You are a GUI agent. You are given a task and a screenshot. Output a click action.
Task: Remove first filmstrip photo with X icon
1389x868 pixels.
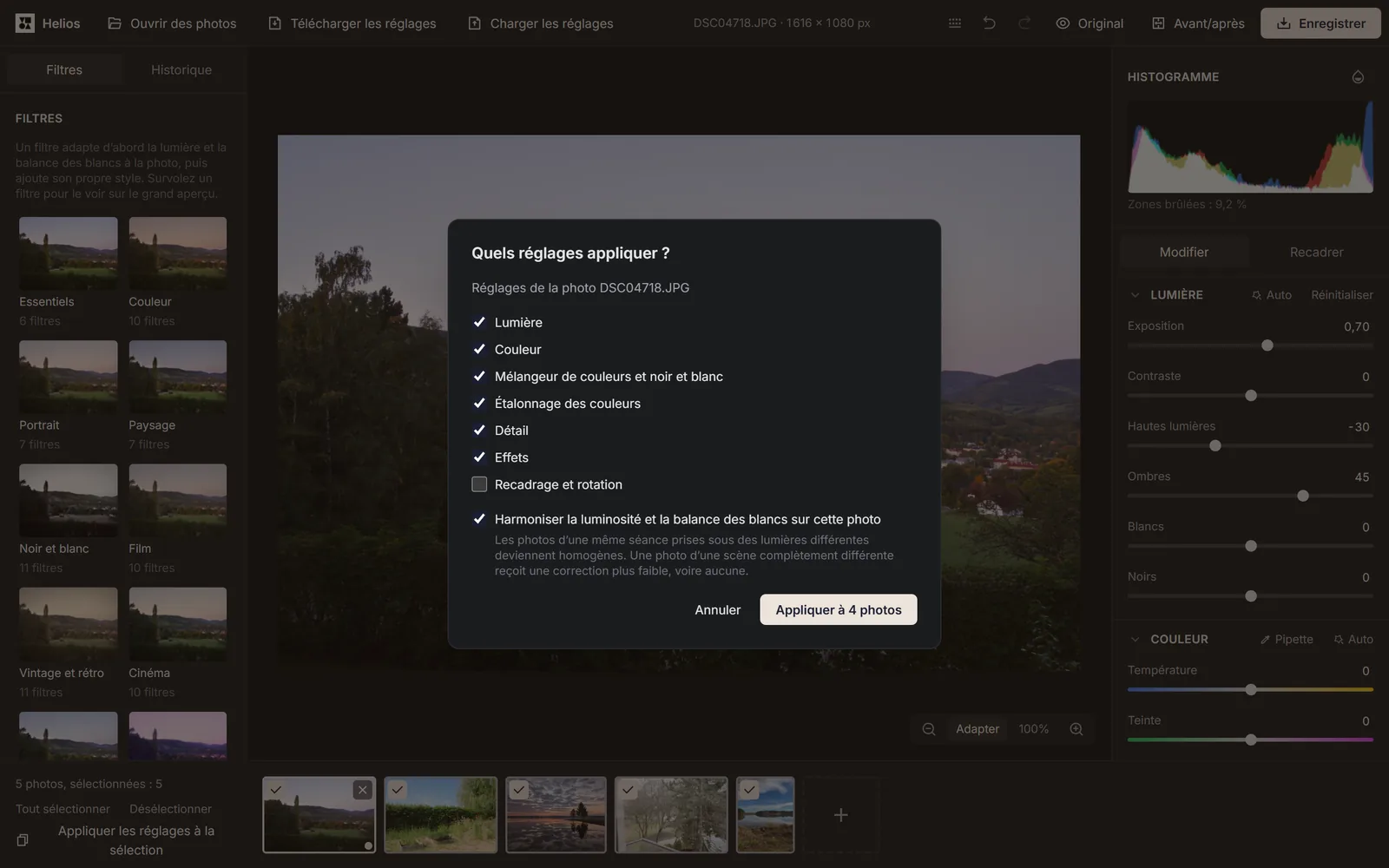pos(363,790)
